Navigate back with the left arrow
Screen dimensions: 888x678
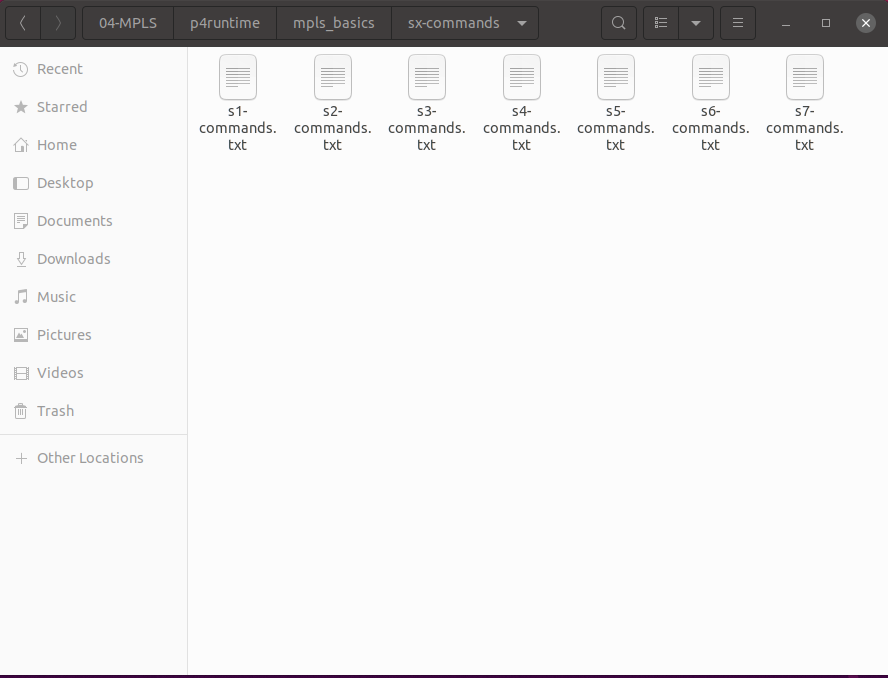(x=23, y=23)
